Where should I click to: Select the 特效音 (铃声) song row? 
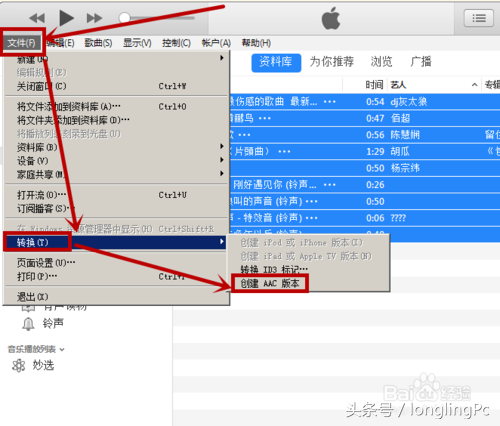click(x=365, y=218)
